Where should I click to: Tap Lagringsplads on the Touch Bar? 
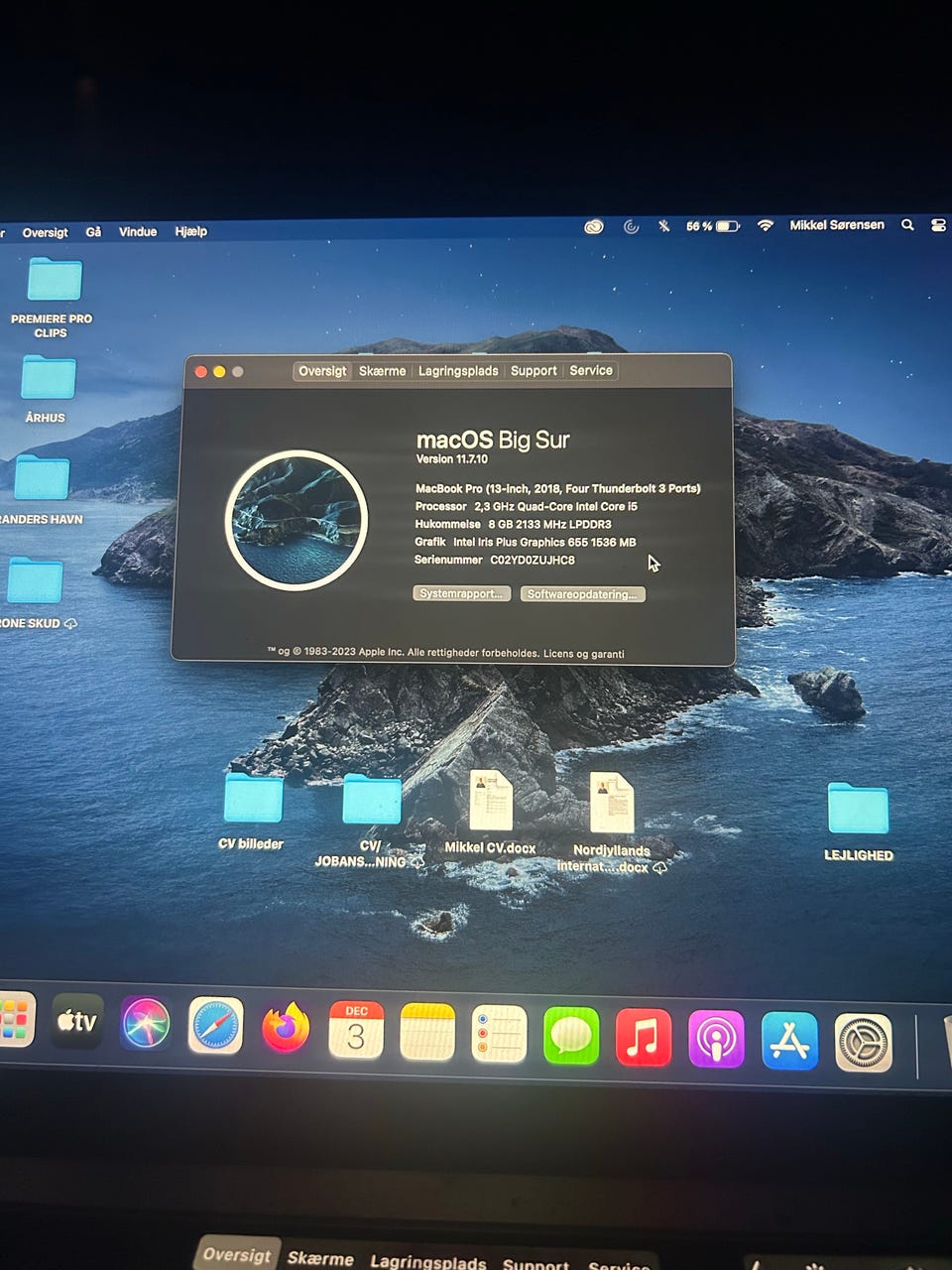point(428,1262)
